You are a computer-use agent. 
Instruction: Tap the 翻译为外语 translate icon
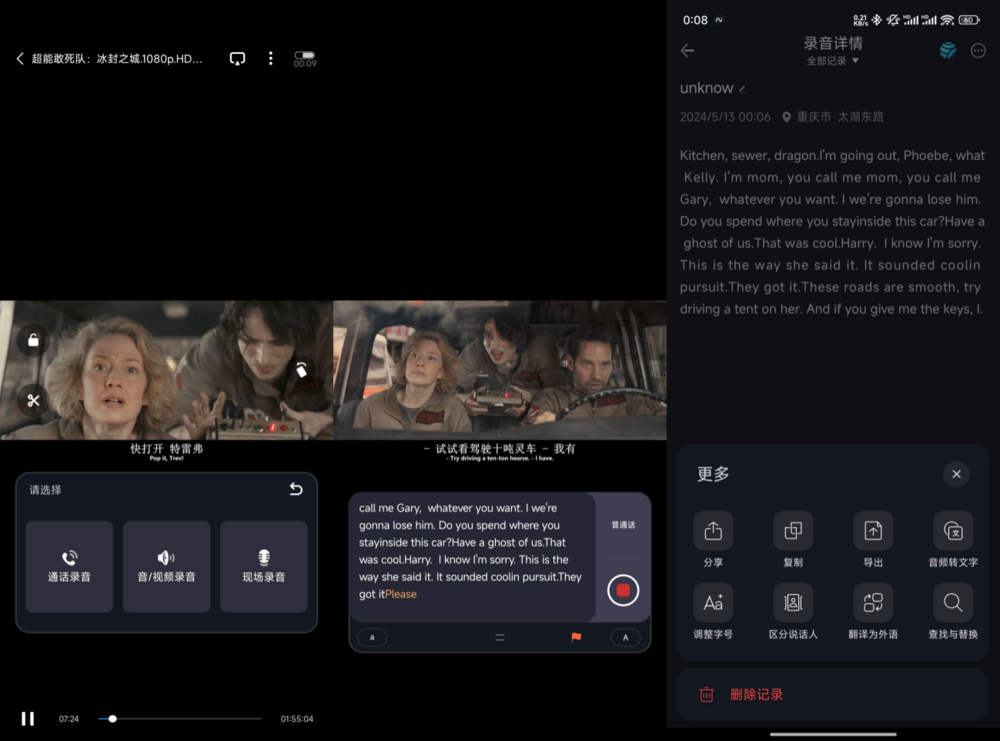click(x=873, y=603)
